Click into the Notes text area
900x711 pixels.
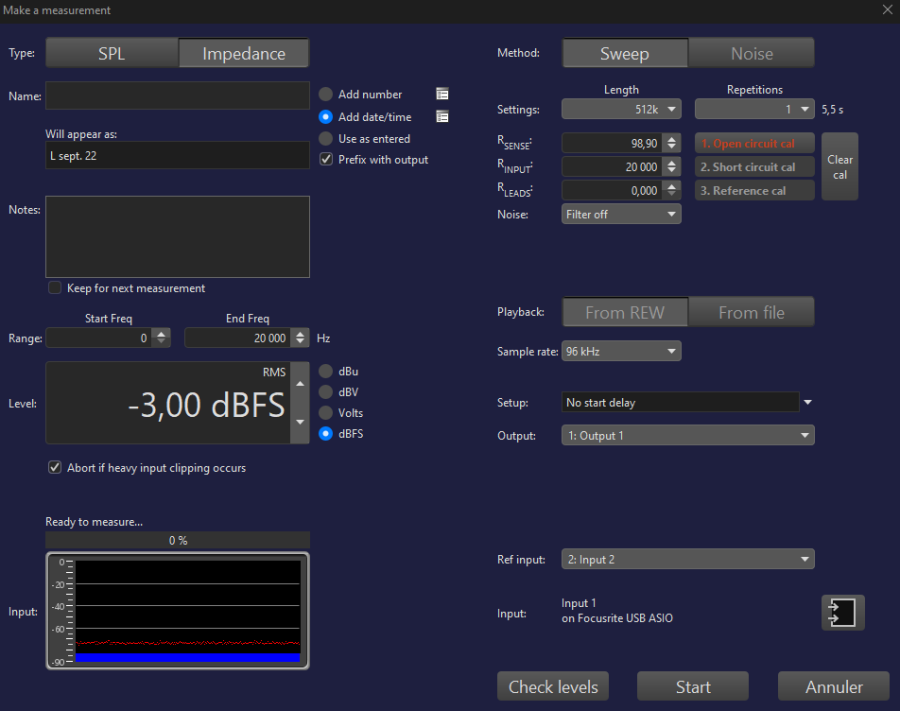coord(177,237)
